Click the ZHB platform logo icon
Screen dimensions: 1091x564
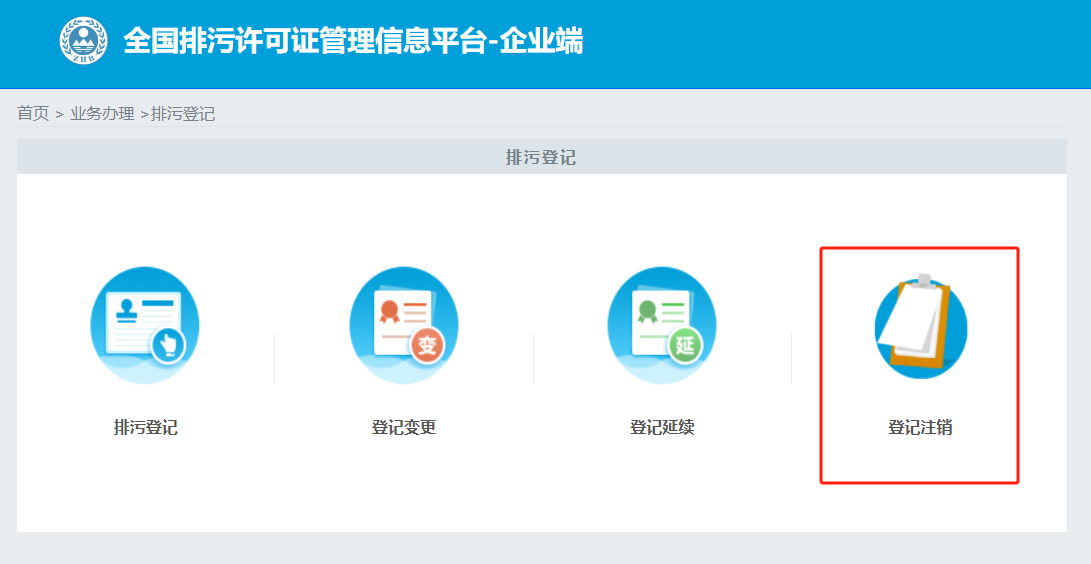tap(83, 41)
